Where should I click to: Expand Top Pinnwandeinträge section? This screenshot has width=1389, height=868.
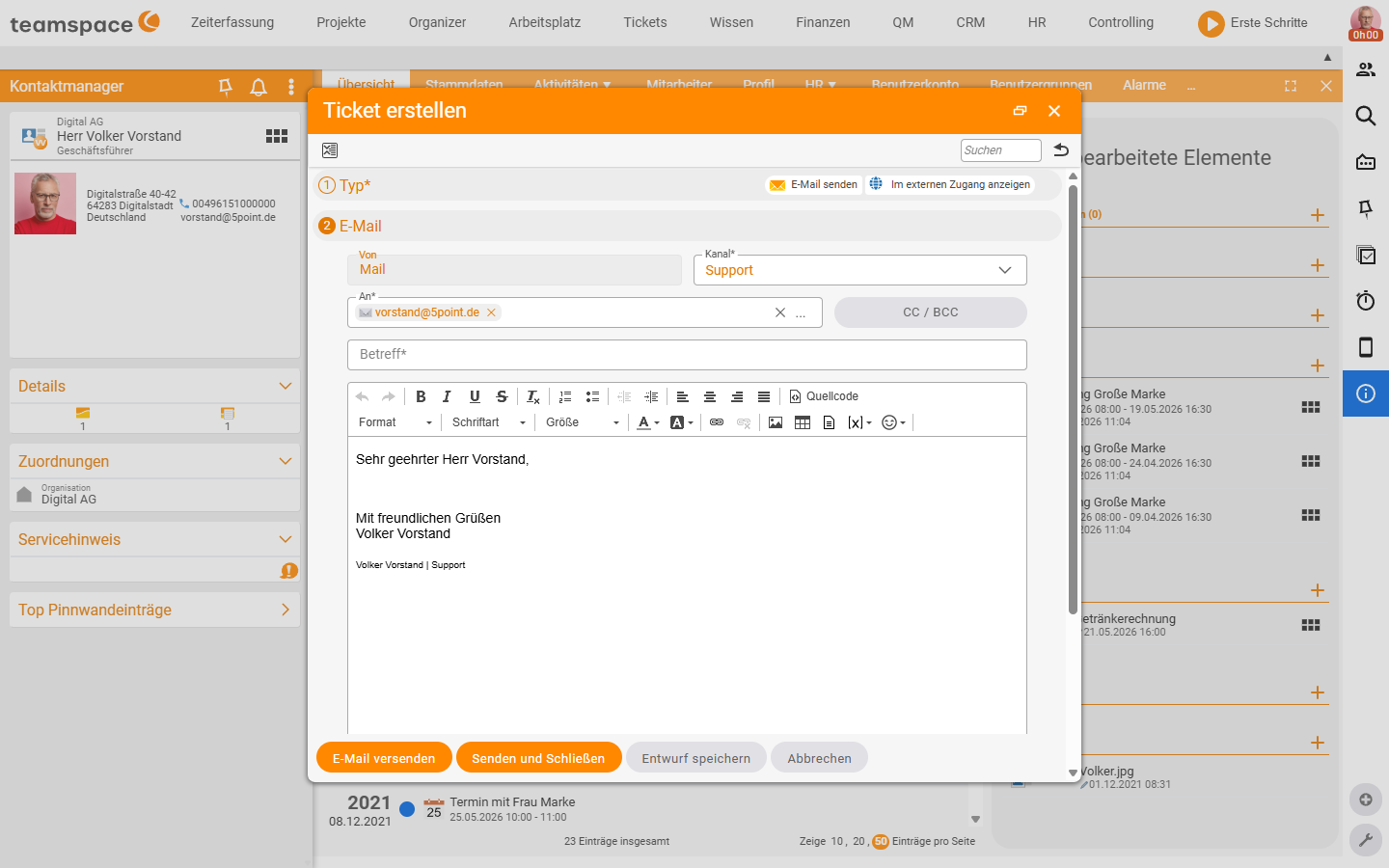click(286, 610)
